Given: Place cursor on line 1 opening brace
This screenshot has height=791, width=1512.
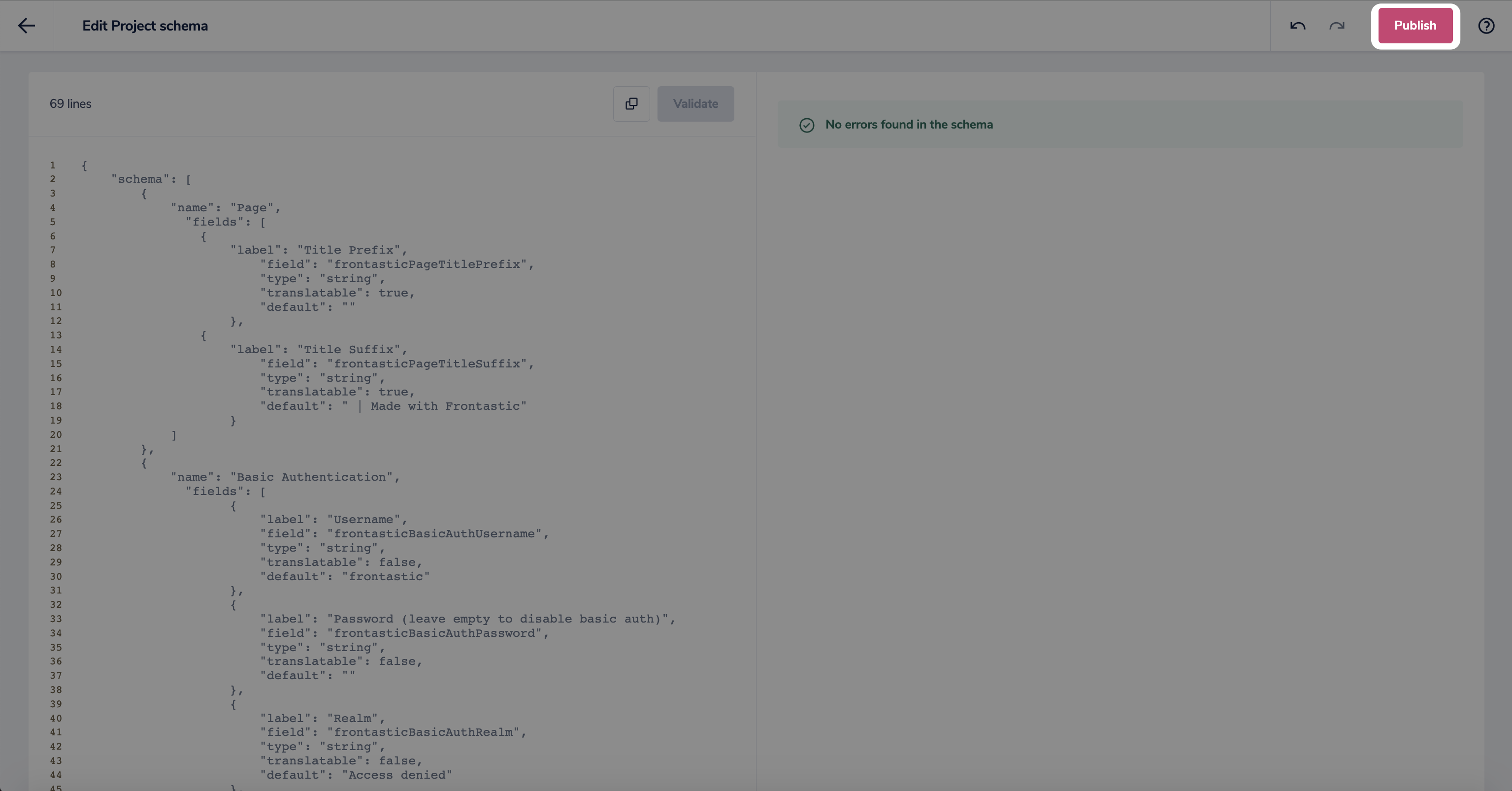Looking at the screenshot, I should tap(85, 165).
